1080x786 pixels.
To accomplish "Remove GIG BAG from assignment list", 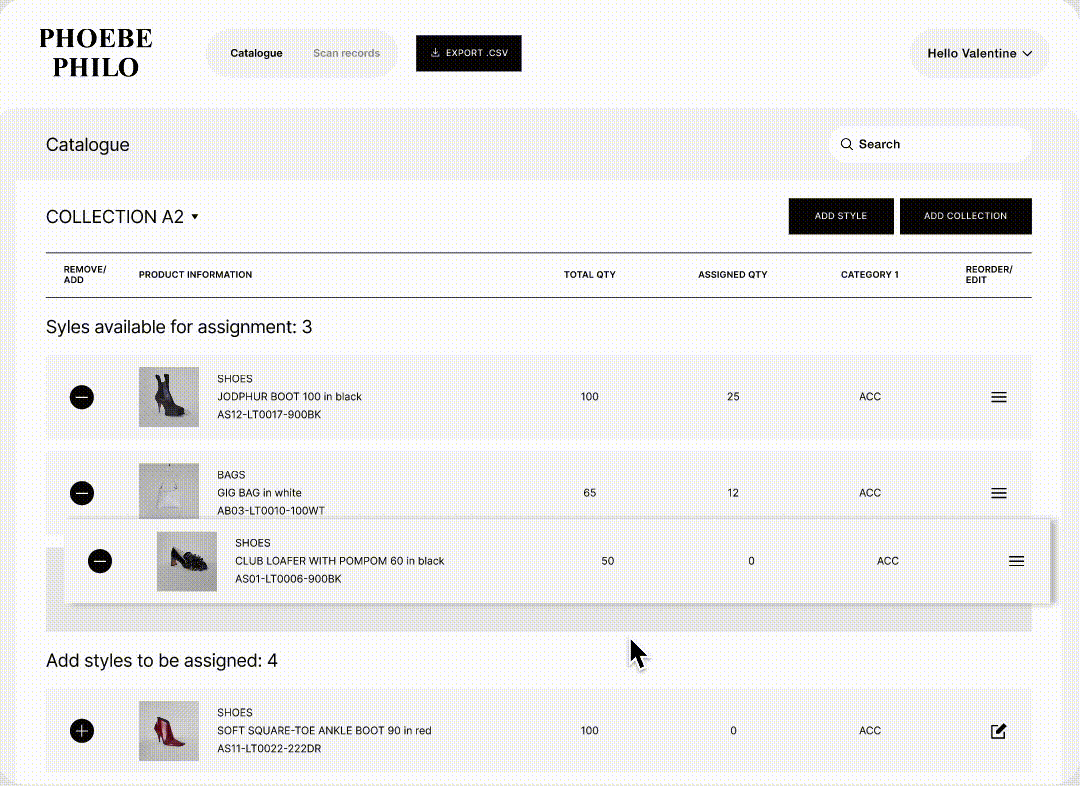I will pyautogui.click(x=81, y=493).
